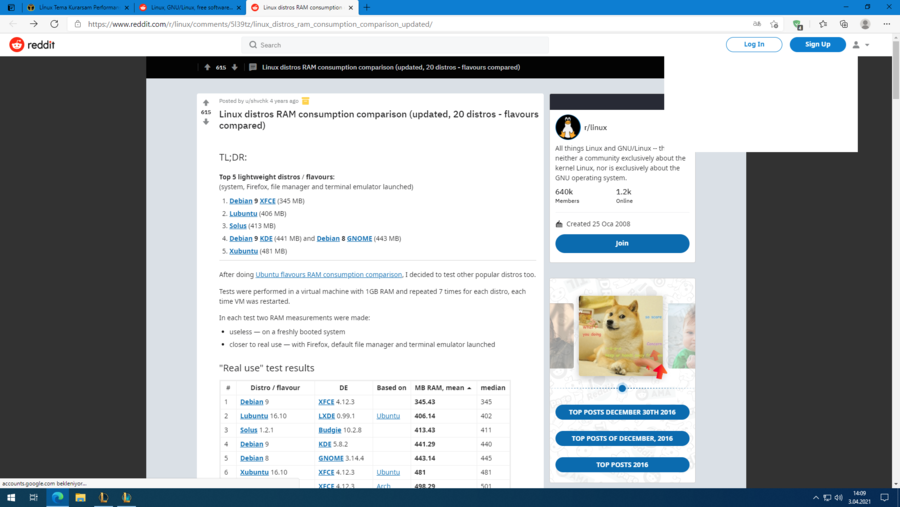This screenshot has height=507, width=900.
Task: Open the Budgie link in the table
Action: [330, 430]
